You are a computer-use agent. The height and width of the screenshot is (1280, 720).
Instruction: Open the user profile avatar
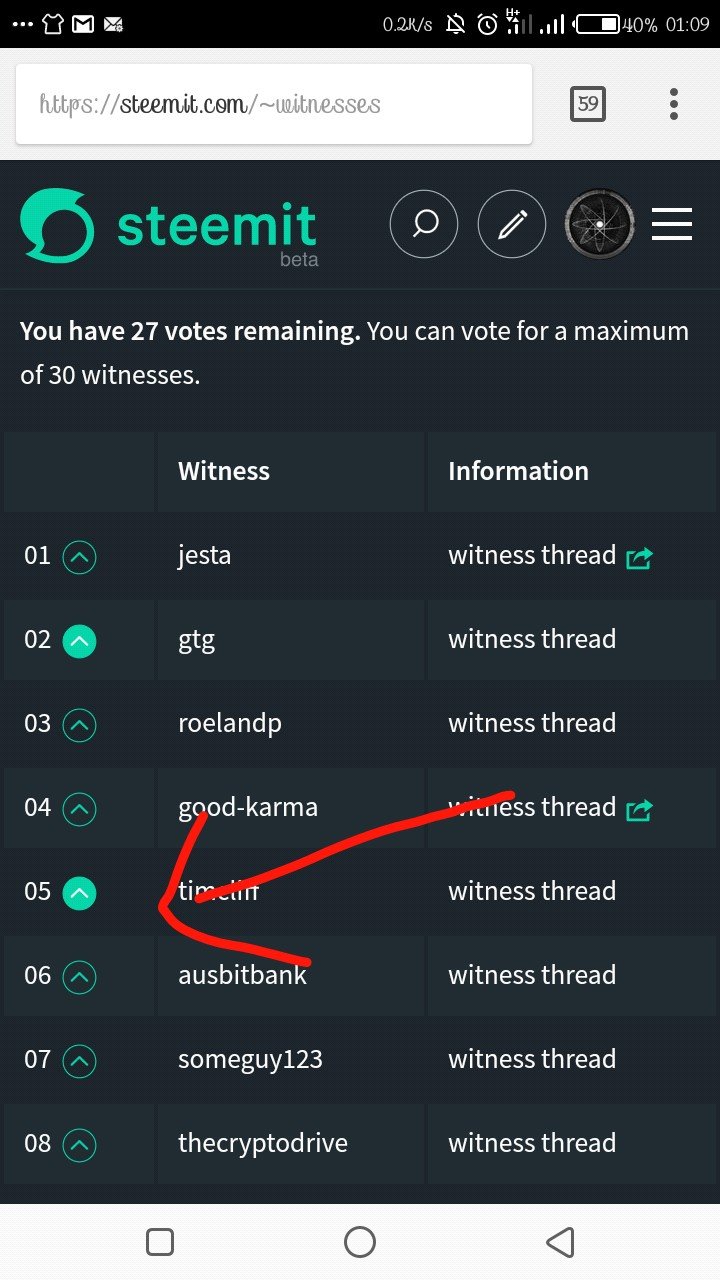point(599,225)
